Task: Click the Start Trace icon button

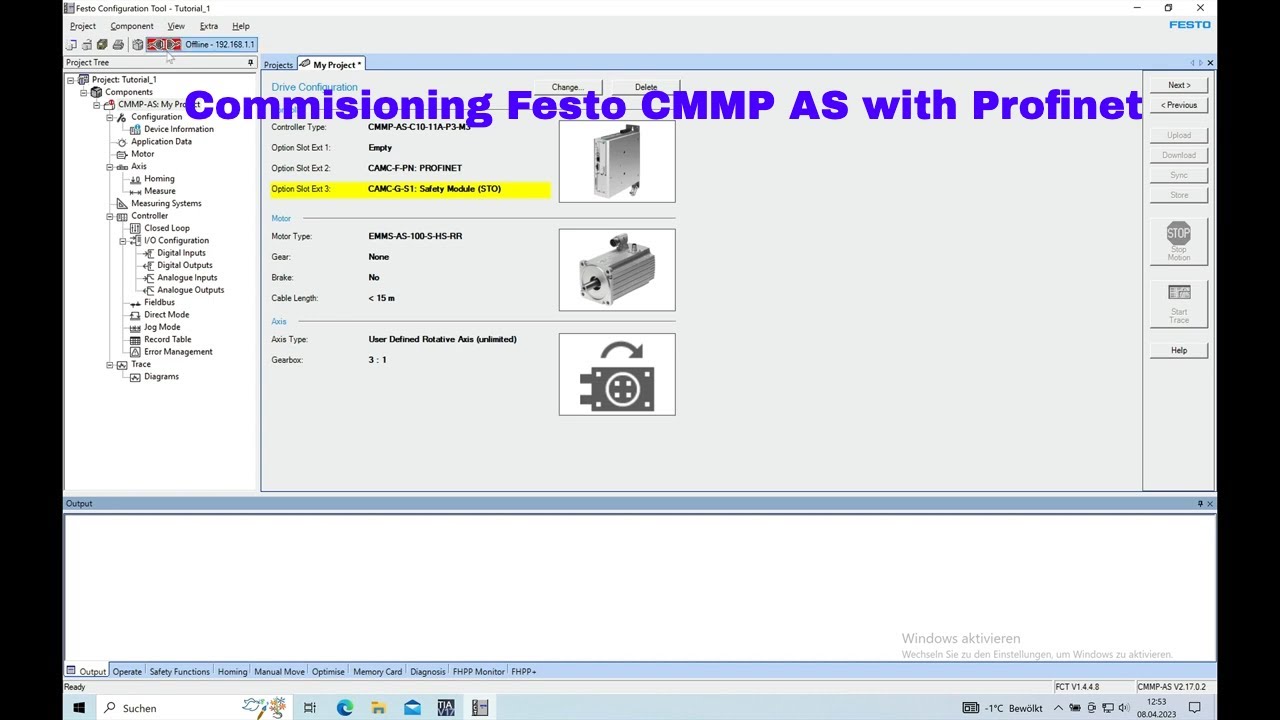Action: coord(1179,303)
